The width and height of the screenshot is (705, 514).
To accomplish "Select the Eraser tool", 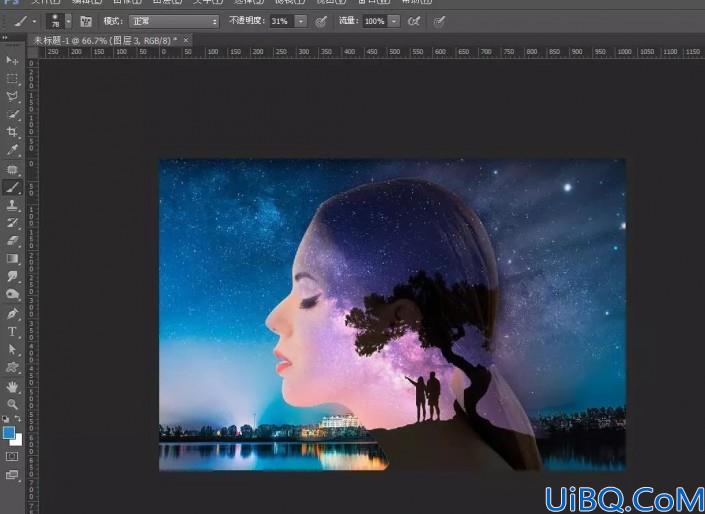I will 12,241.
